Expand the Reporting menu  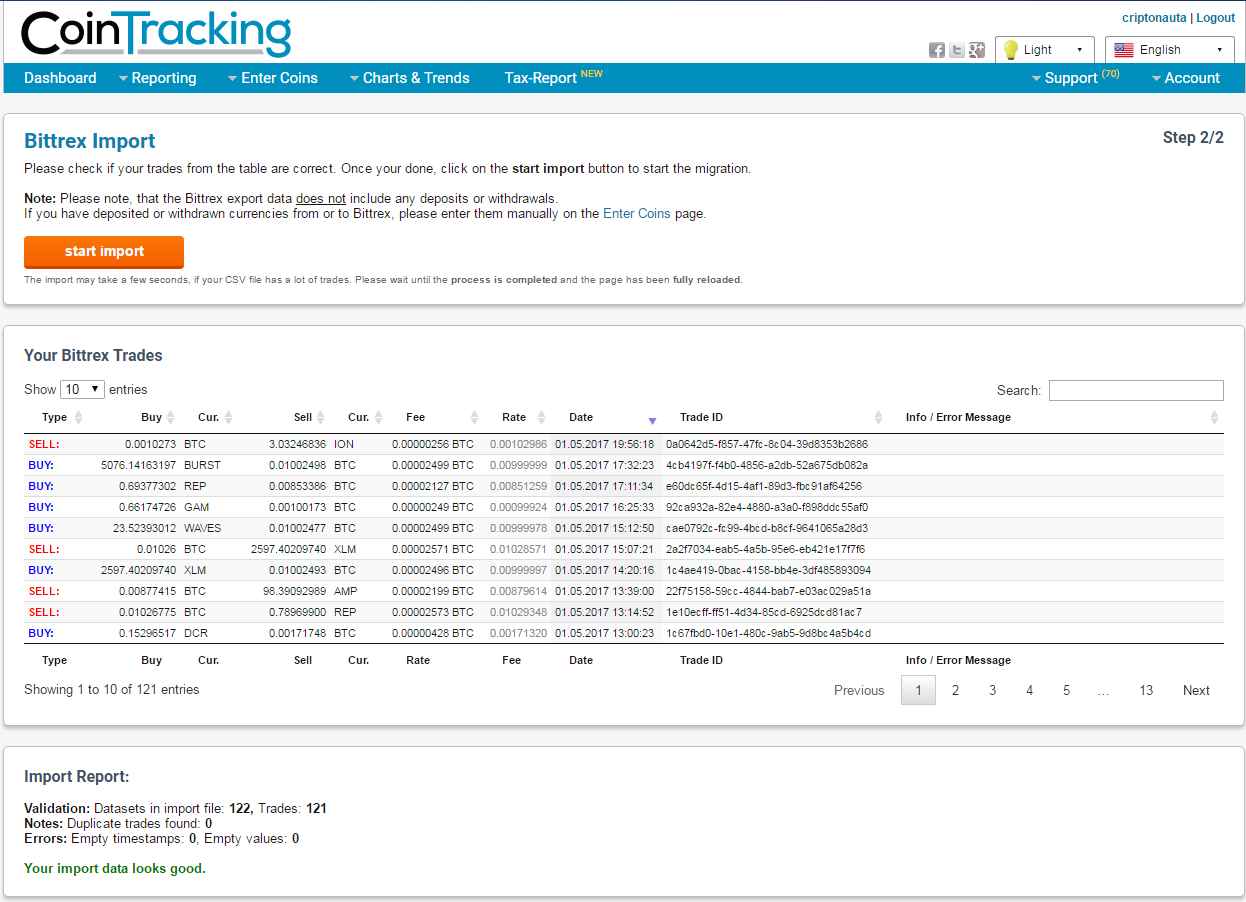click(157, 78)
